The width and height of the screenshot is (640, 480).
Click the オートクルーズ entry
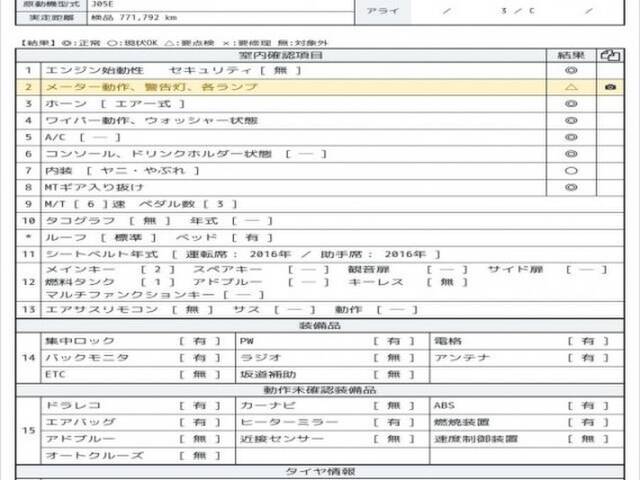(138, 456)
